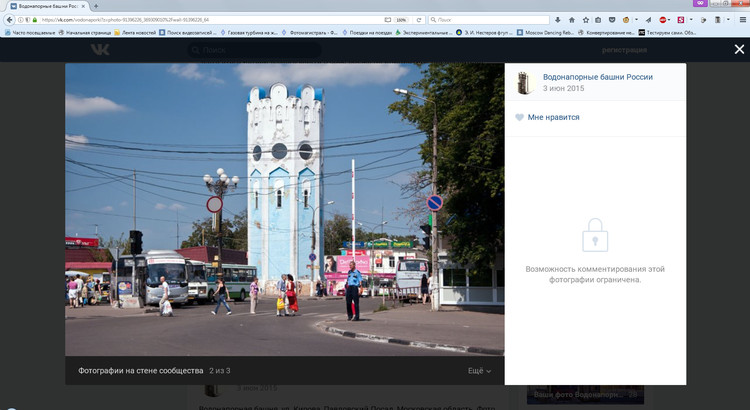Screen dimensions: 750x410
Task: Click the green padlock security icon
Action: click(x=34, y=20)
